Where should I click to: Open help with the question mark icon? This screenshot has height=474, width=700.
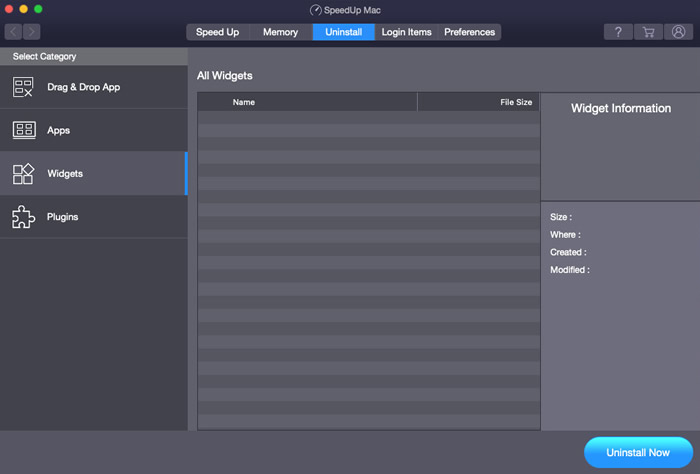pos(618,32)
